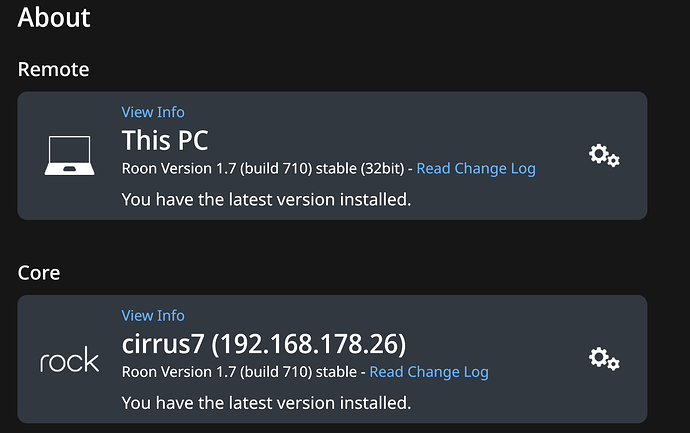
Task: Open View Info above This PC
Action: tap(153, 112)
